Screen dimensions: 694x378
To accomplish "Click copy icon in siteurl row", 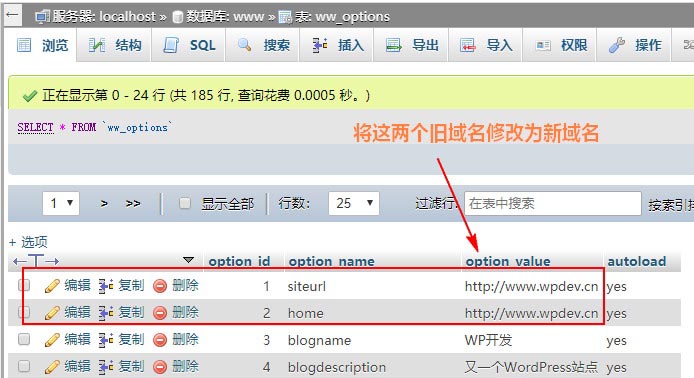I will coord(106,286).
